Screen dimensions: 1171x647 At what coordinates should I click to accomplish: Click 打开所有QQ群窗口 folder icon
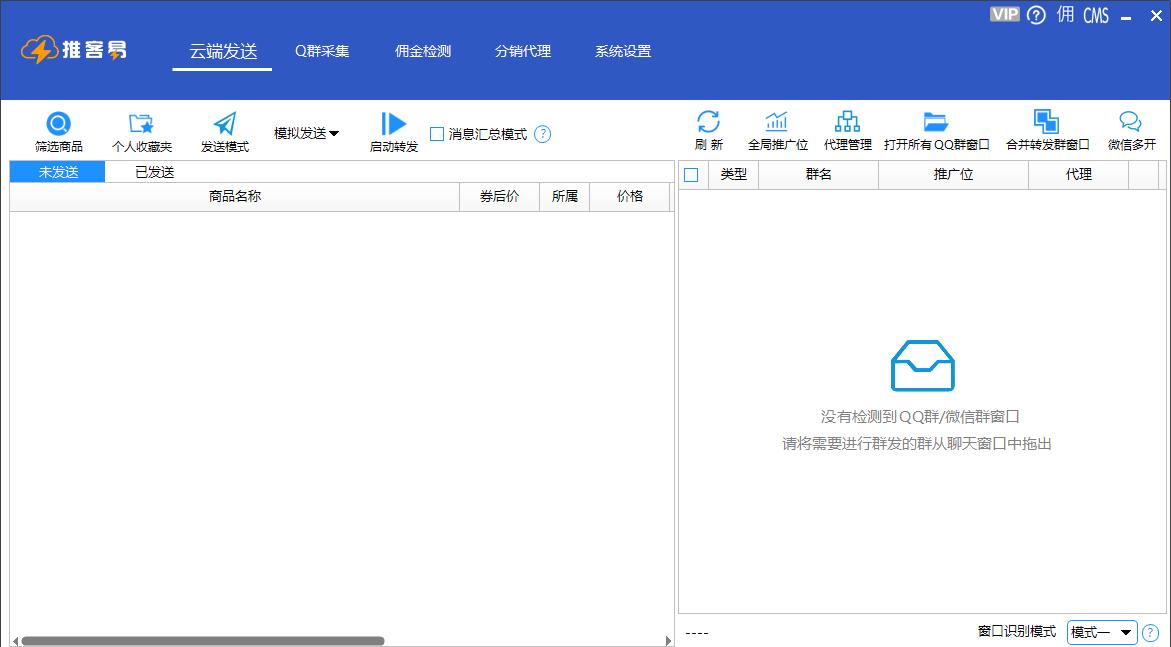(936, 122)
